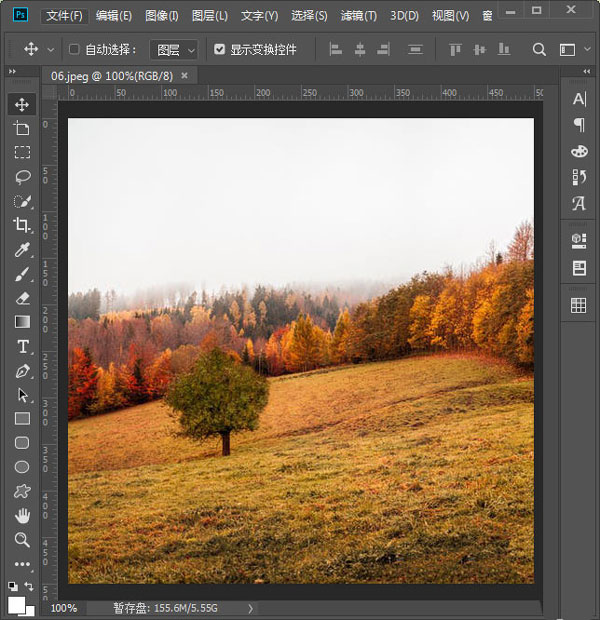Align right edges button
The height and width of the screenshot is (620, 600).
click(x=384, y=49)
